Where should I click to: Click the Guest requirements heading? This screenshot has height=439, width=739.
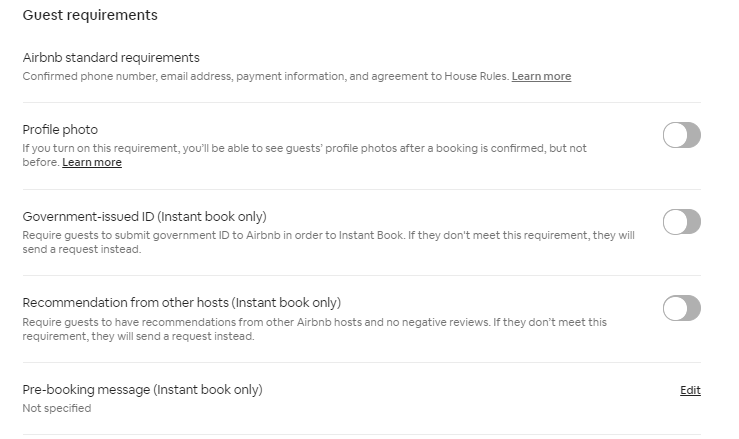tap(90, 16)
